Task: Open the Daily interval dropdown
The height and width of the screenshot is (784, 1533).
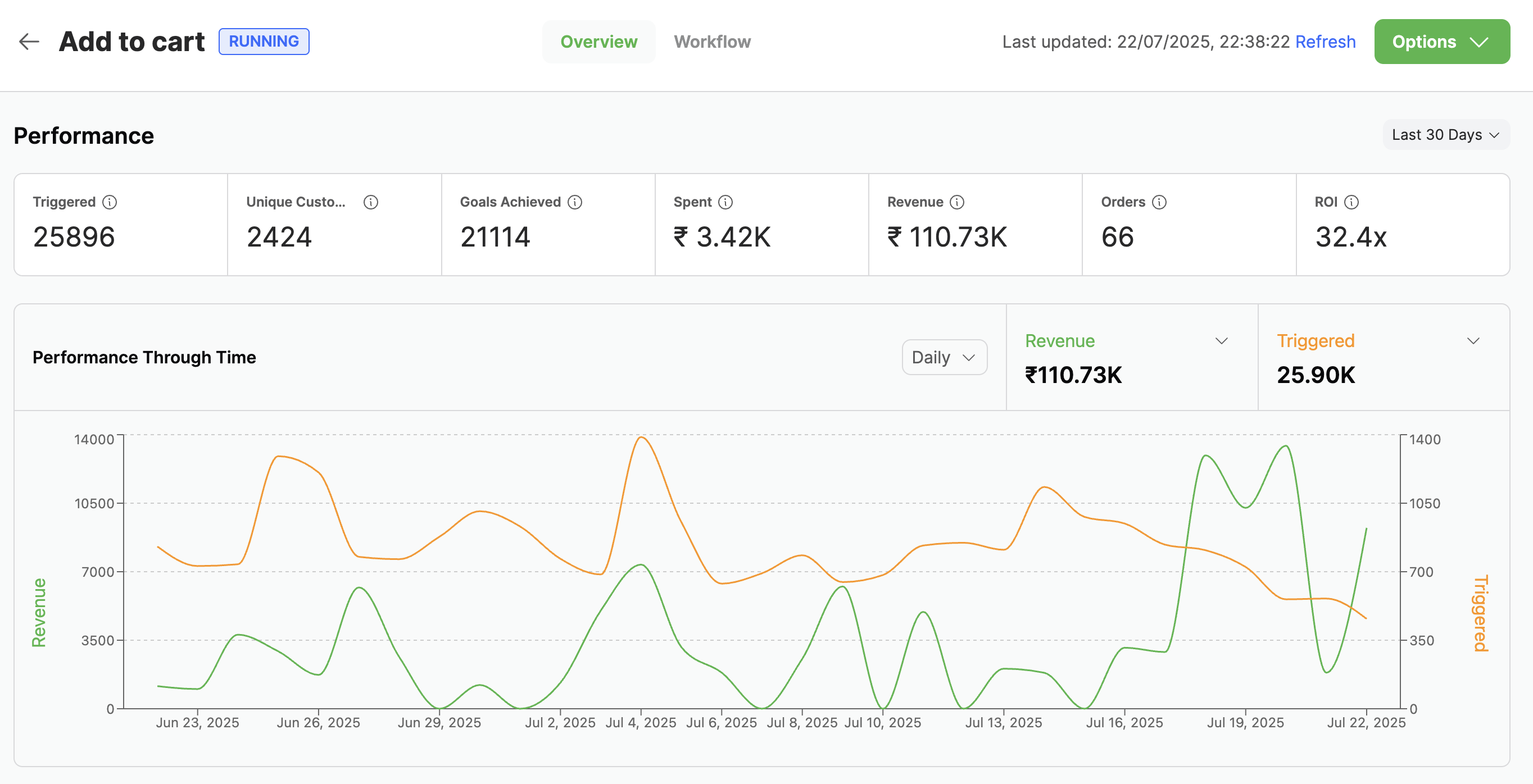Action: [944, 358]
